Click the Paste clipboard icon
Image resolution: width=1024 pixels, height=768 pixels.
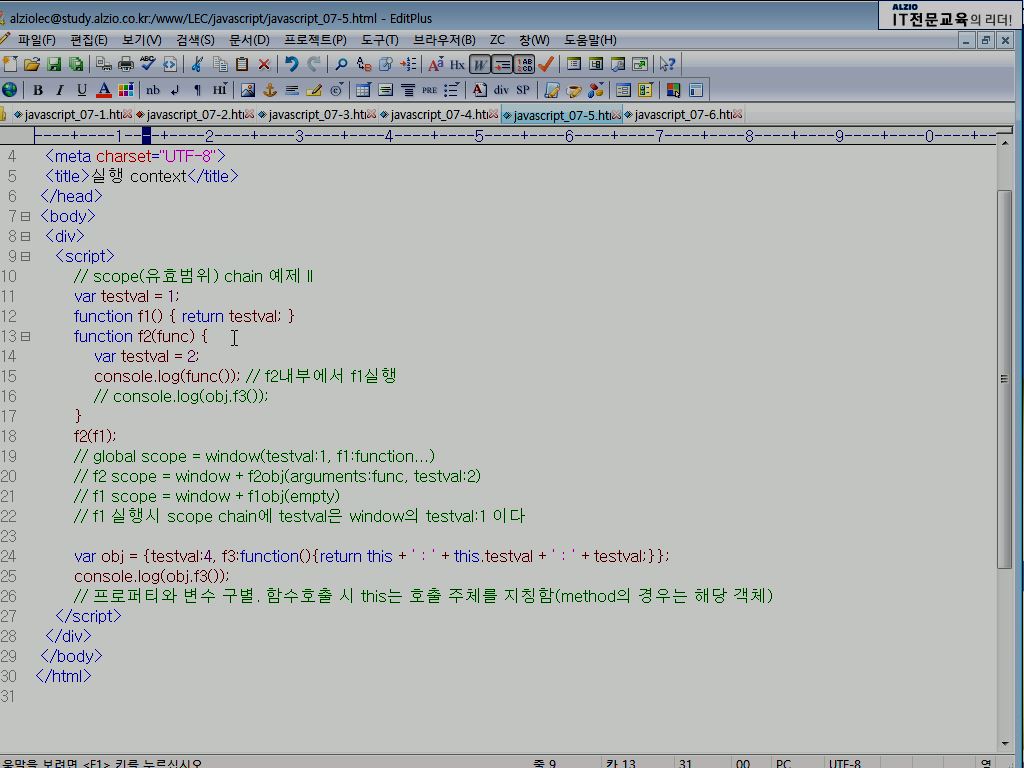(242, 64)
